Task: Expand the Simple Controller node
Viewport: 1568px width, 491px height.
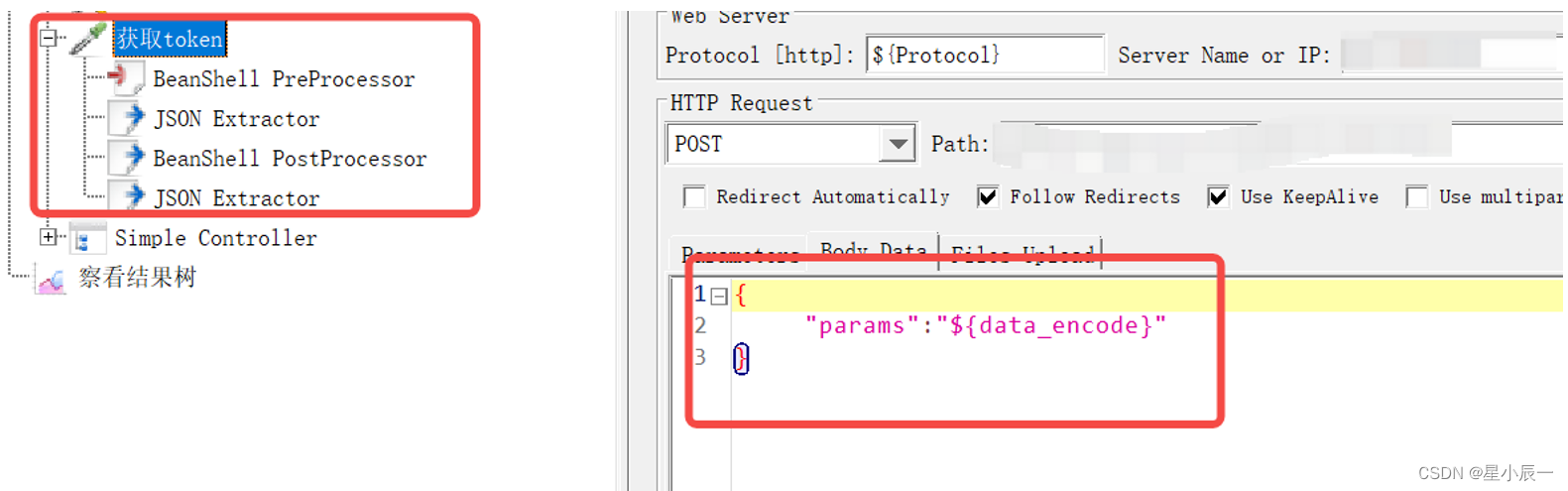Action: coord(48,237)
